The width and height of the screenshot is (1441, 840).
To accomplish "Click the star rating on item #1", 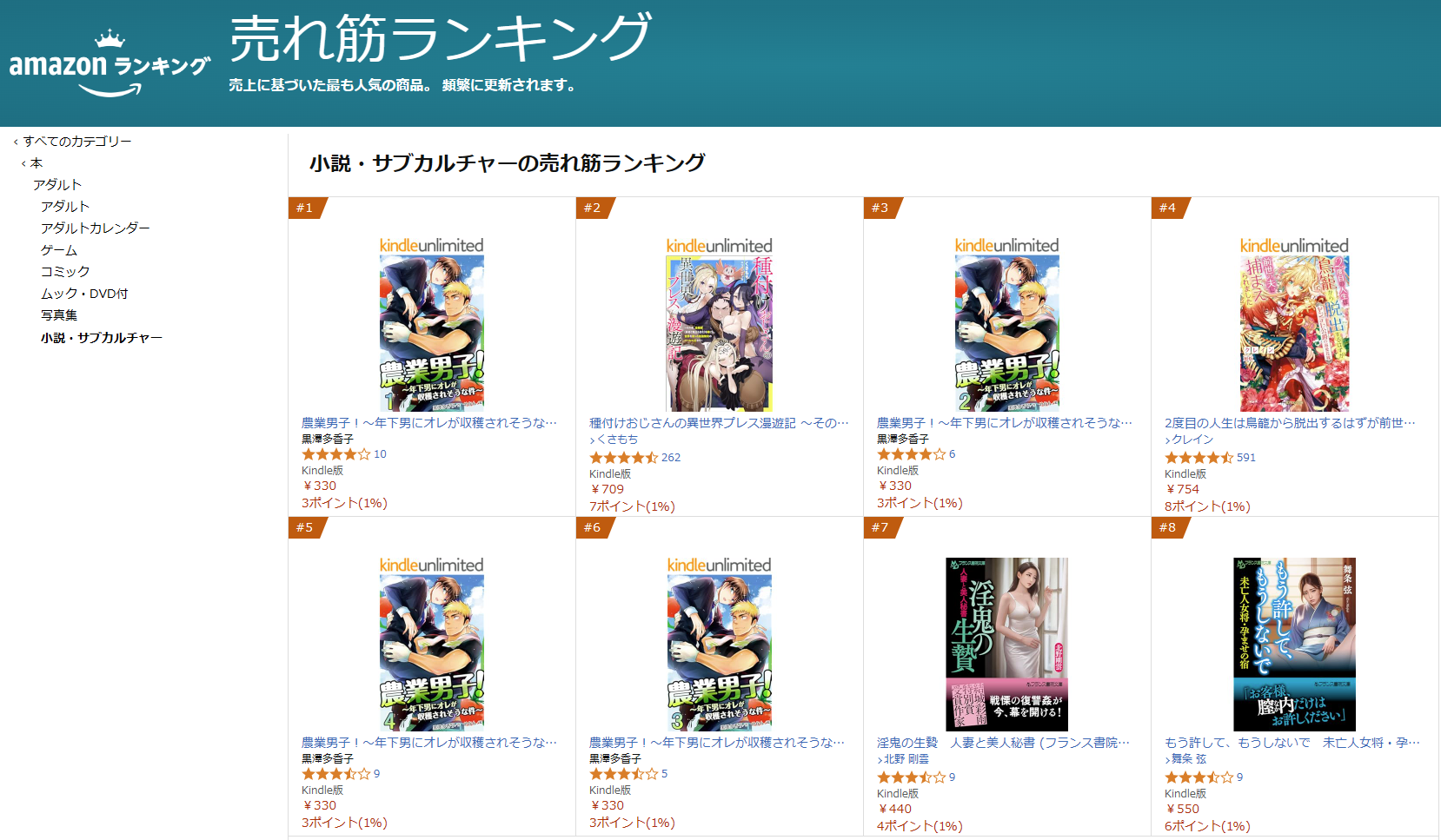I will [x=335, y=454].
